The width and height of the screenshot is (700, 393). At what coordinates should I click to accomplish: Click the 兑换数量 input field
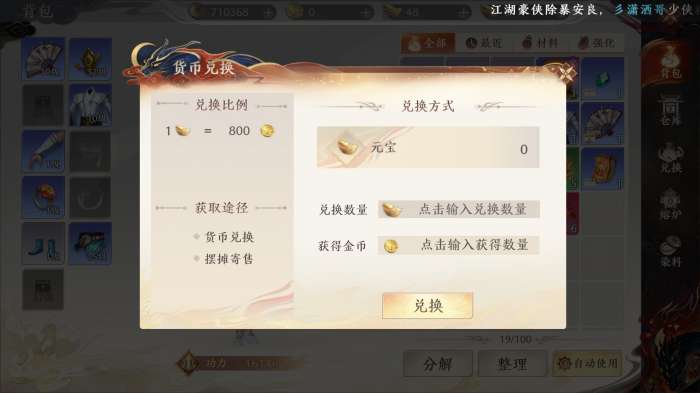(x=458, y=209)
